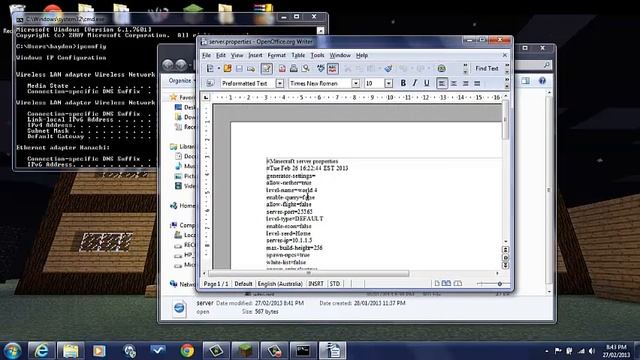Viewport: 640px width, 360px height.
Task: Open the font size dropdown arrow
Action: (x=389, y=83)
